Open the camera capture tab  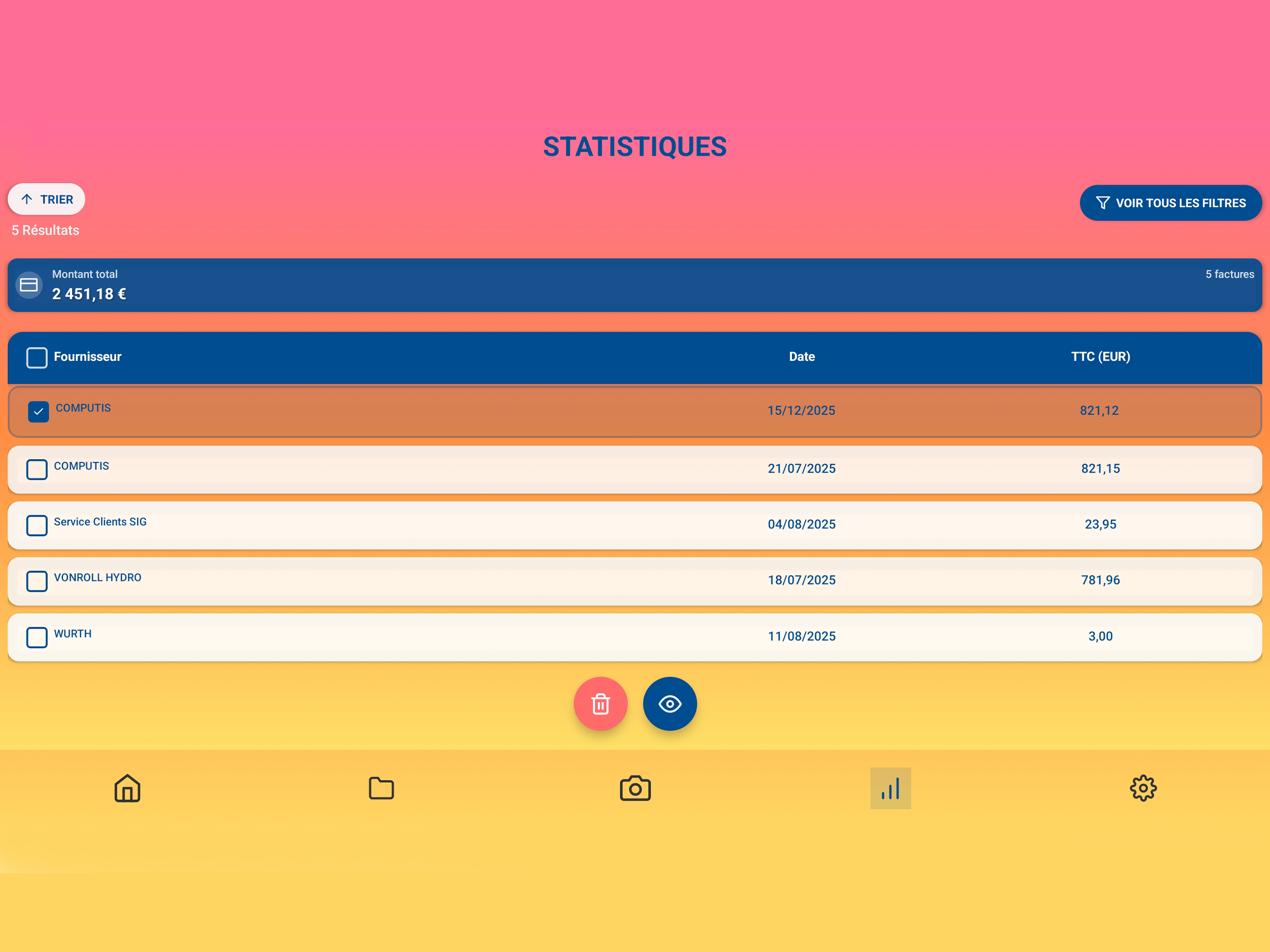(635, 788)
